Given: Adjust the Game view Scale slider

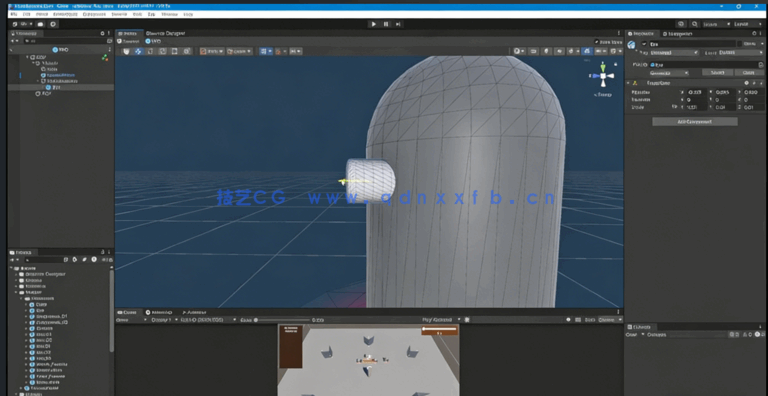Looking at the screenshot, I should pos(282,320).
